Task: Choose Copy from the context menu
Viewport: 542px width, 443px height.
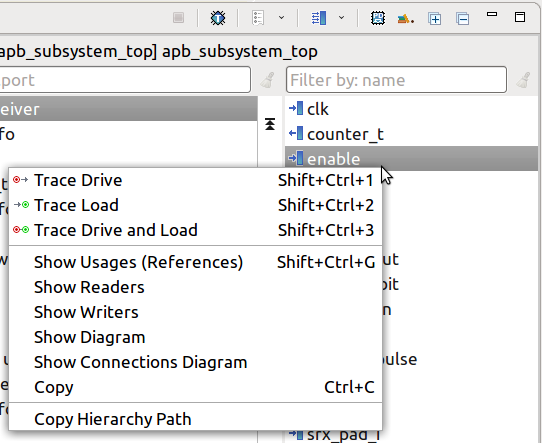Action: pos(195,387)
